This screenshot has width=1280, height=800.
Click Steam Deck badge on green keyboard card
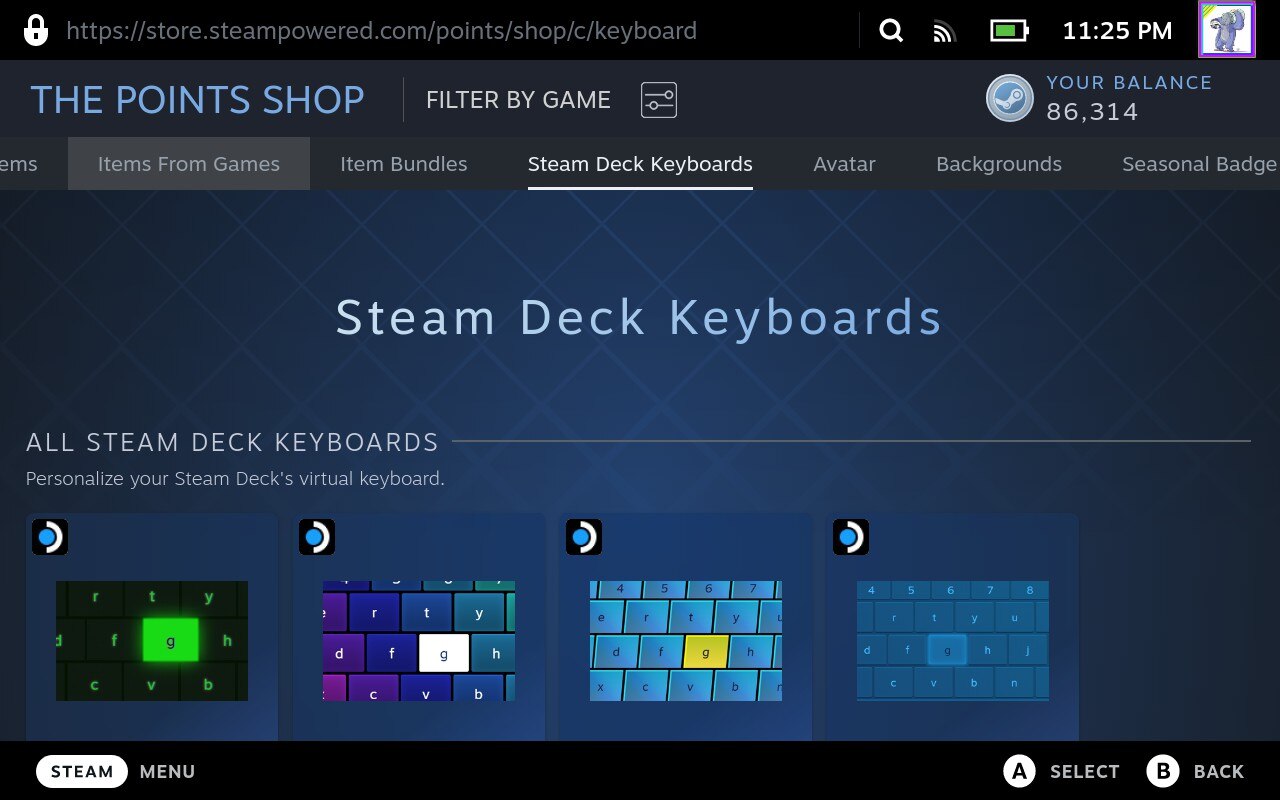(x=49, y=537)
